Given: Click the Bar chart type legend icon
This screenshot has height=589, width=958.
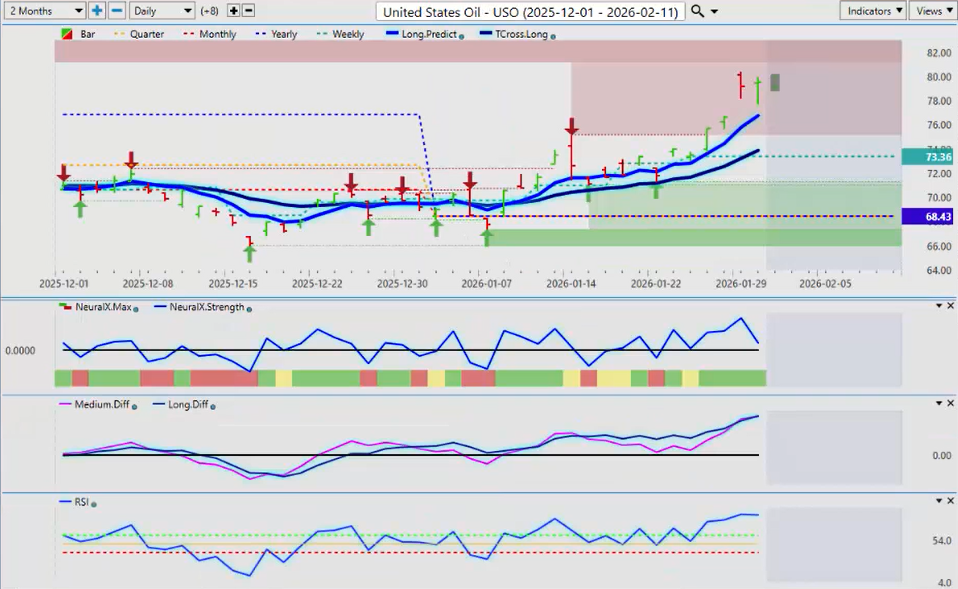Looking at the screenshot, I should [67, 34].
